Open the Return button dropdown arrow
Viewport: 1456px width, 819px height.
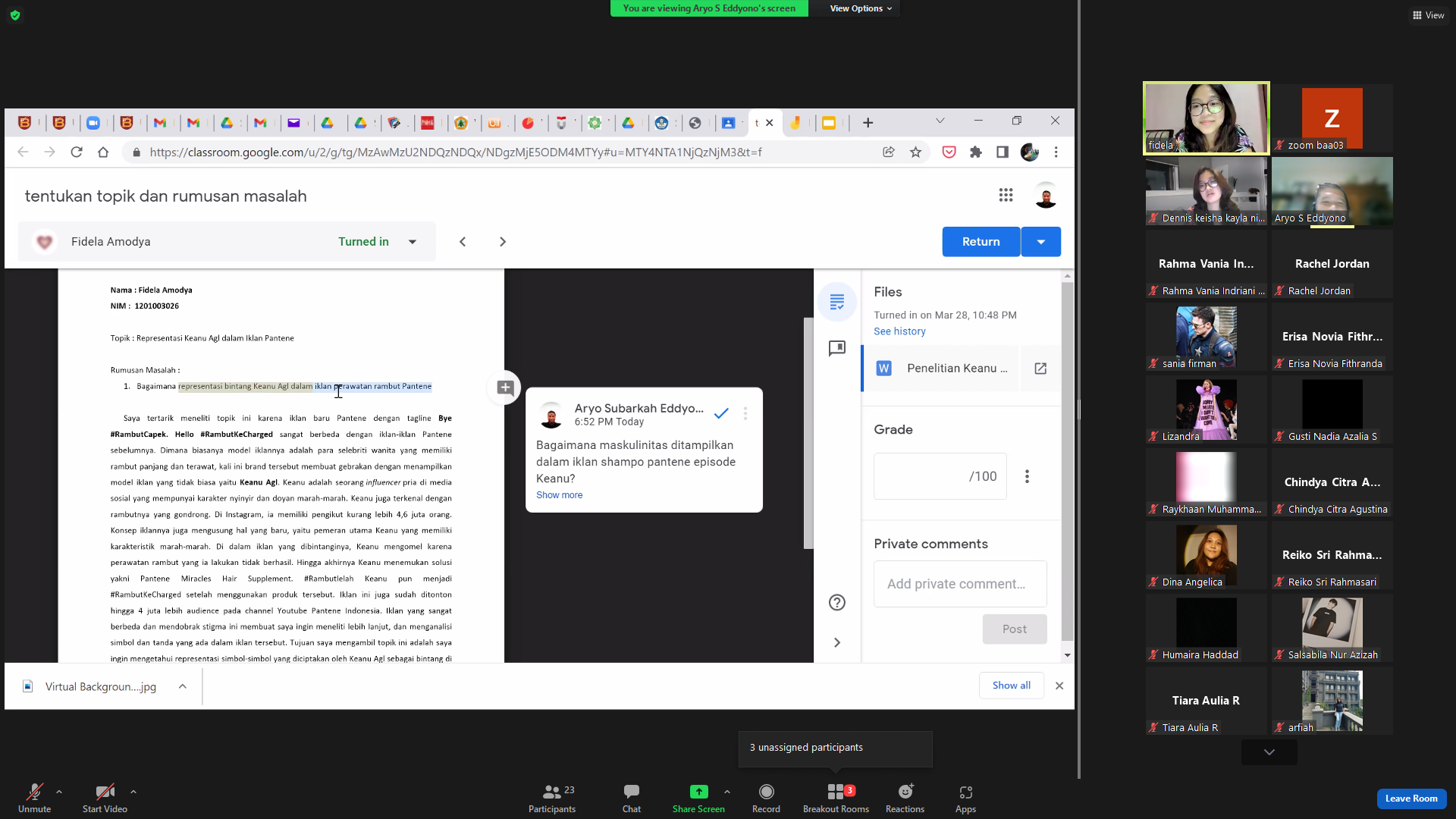tap(1041, 242)
